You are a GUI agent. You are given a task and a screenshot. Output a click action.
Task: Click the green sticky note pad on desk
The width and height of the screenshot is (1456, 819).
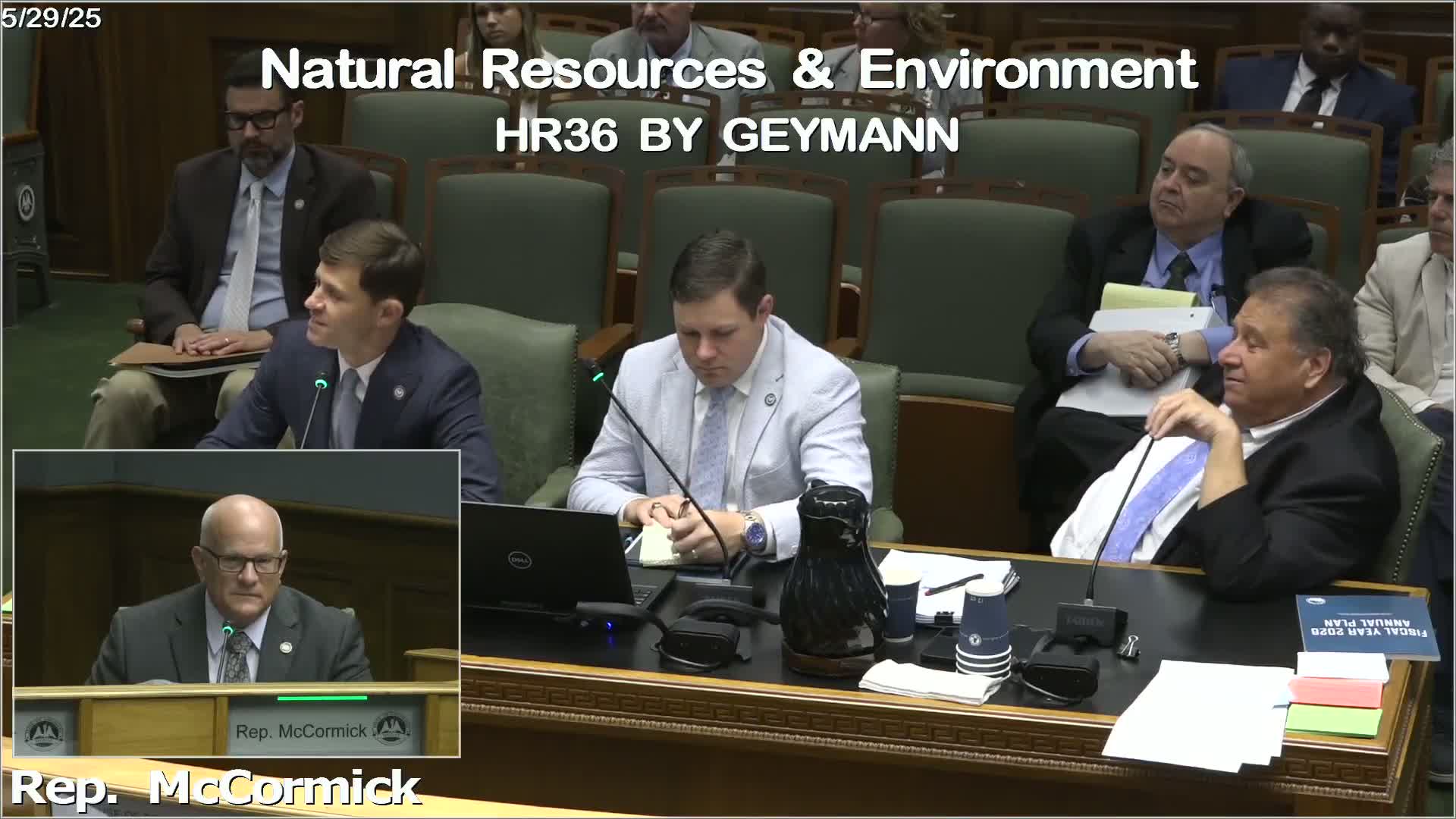pos(1335,720)
